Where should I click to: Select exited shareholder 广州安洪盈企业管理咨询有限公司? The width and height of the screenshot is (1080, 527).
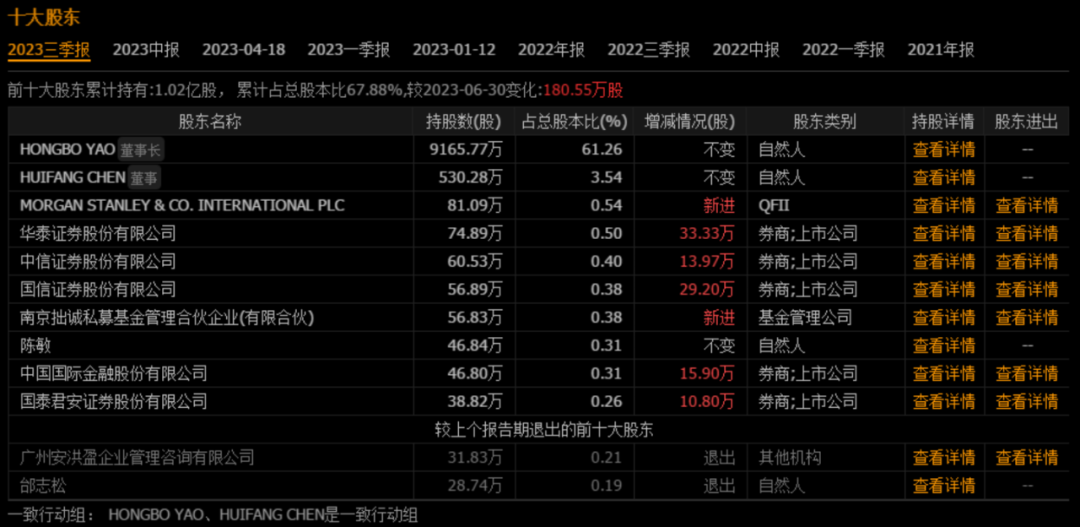[137, 457]
